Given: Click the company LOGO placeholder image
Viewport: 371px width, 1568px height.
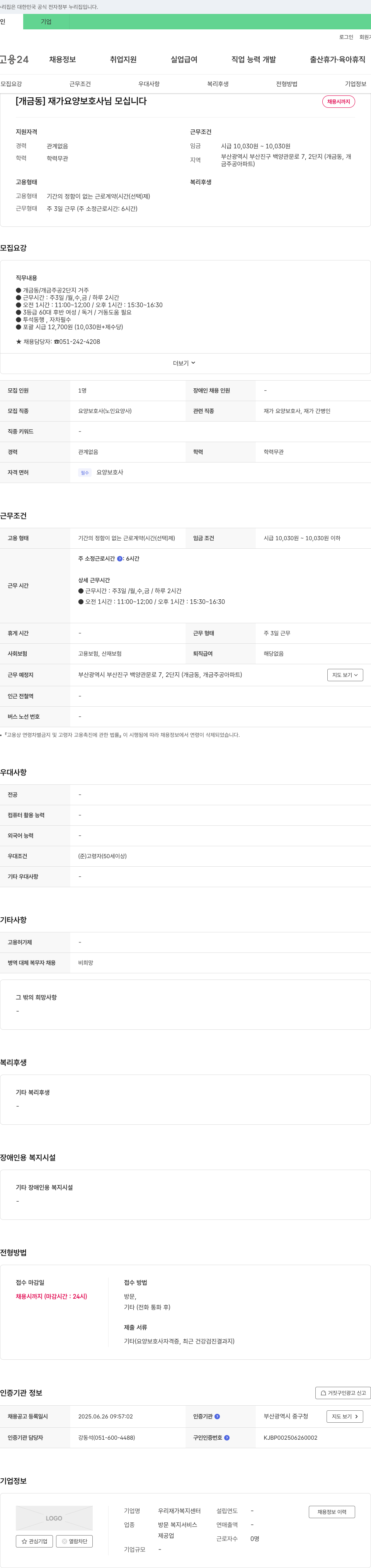Looking at the screenshot, I should pyautogui.click(x=54, y=1518).
